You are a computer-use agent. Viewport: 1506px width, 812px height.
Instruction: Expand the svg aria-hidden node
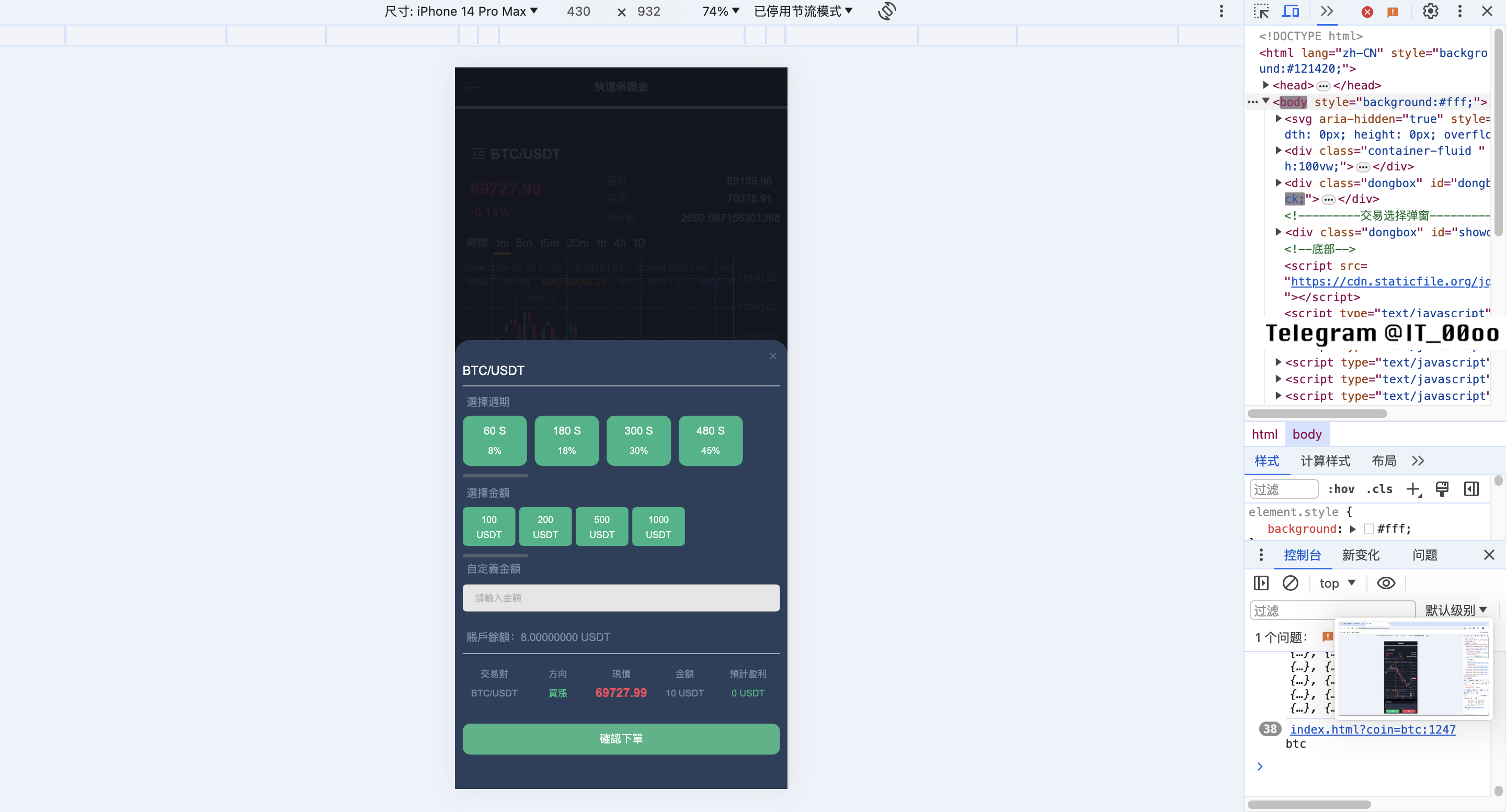click(x=1279, y=118)
